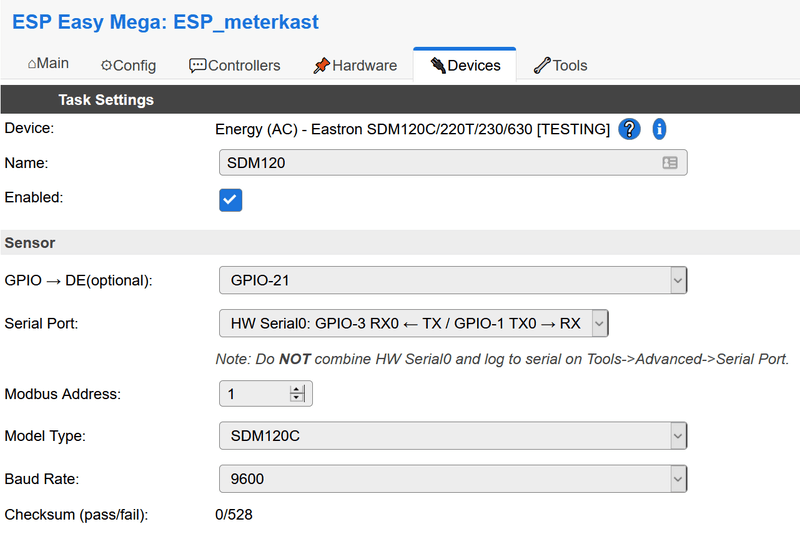The width and height of the screenshot is (800, 534).
Task: Increase Modbus Address with up arrow
Action: click(297, 389)
